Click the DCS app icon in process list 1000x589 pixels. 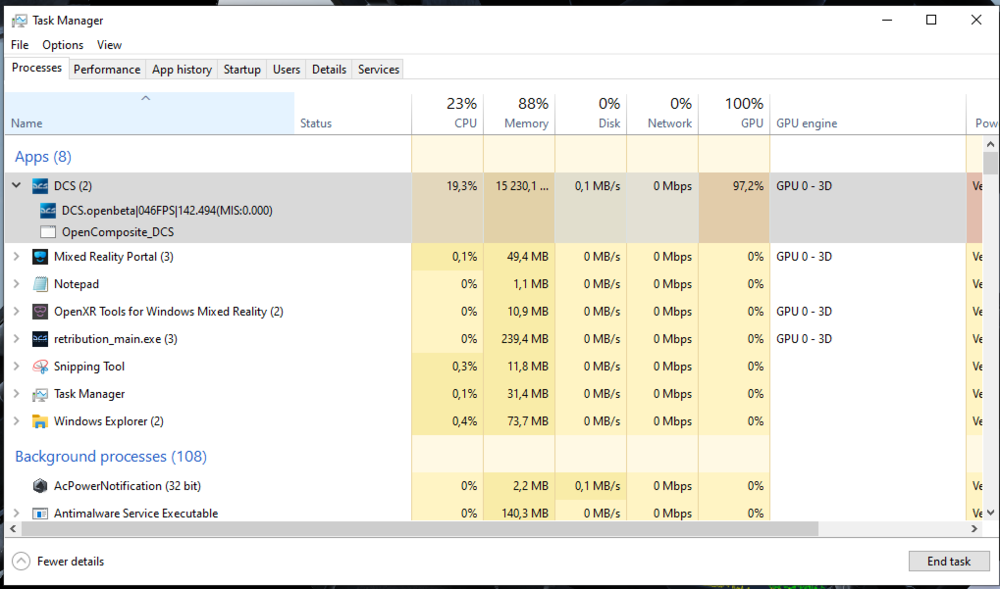click(x=40, y=186)
